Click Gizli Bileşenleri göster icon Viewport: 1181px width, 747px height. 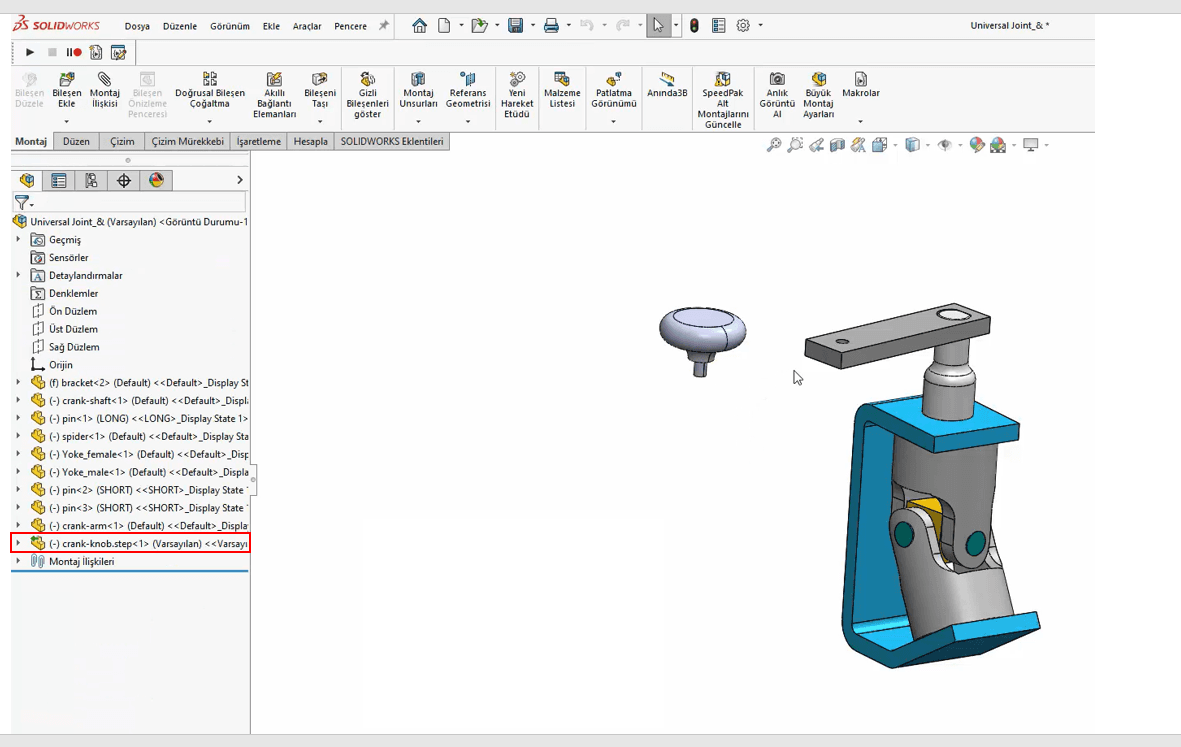coord(368,79)
